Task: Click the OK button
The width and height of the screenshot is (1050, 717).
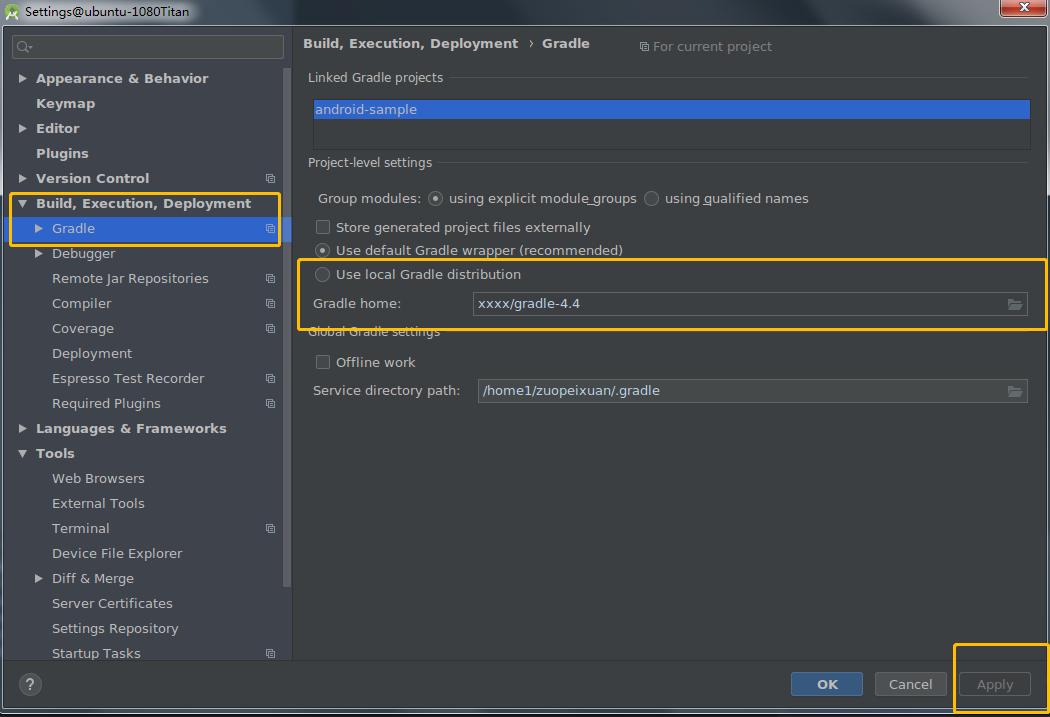Action: coord(826,684)
